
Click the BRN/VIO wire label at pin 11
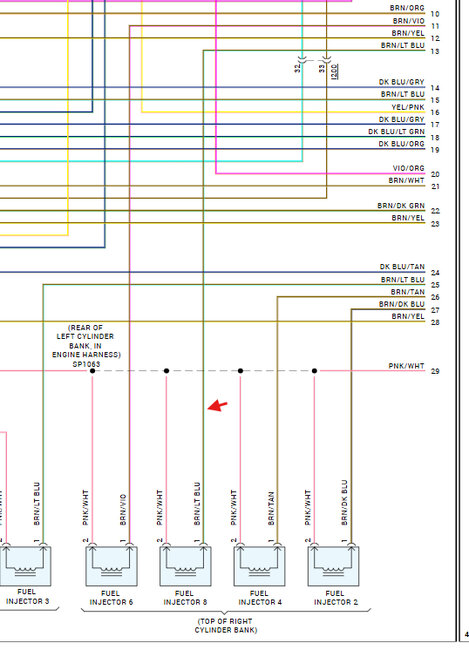point(408,21)
